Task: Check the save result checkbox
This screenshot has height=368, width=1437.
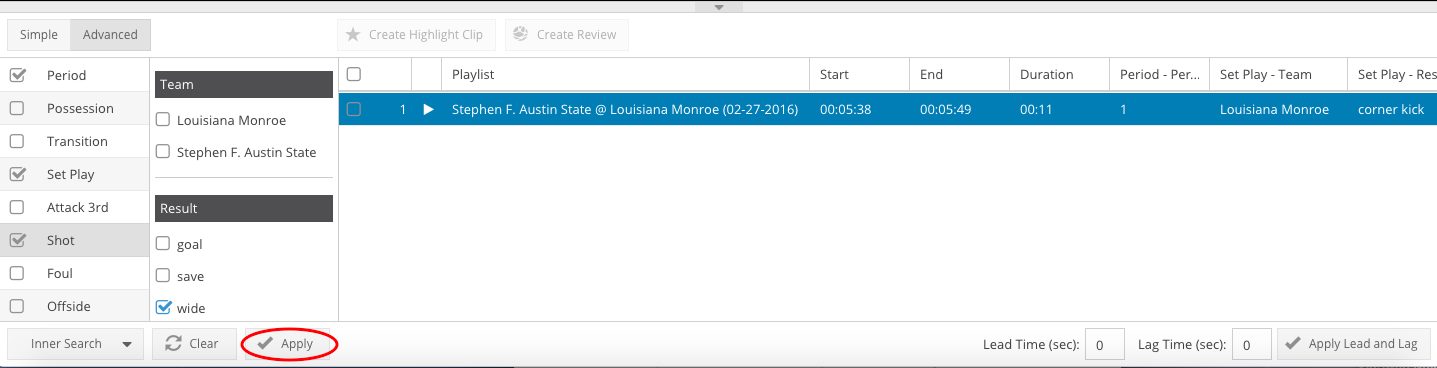Action: pyautogui.click(x=163, y=276)
